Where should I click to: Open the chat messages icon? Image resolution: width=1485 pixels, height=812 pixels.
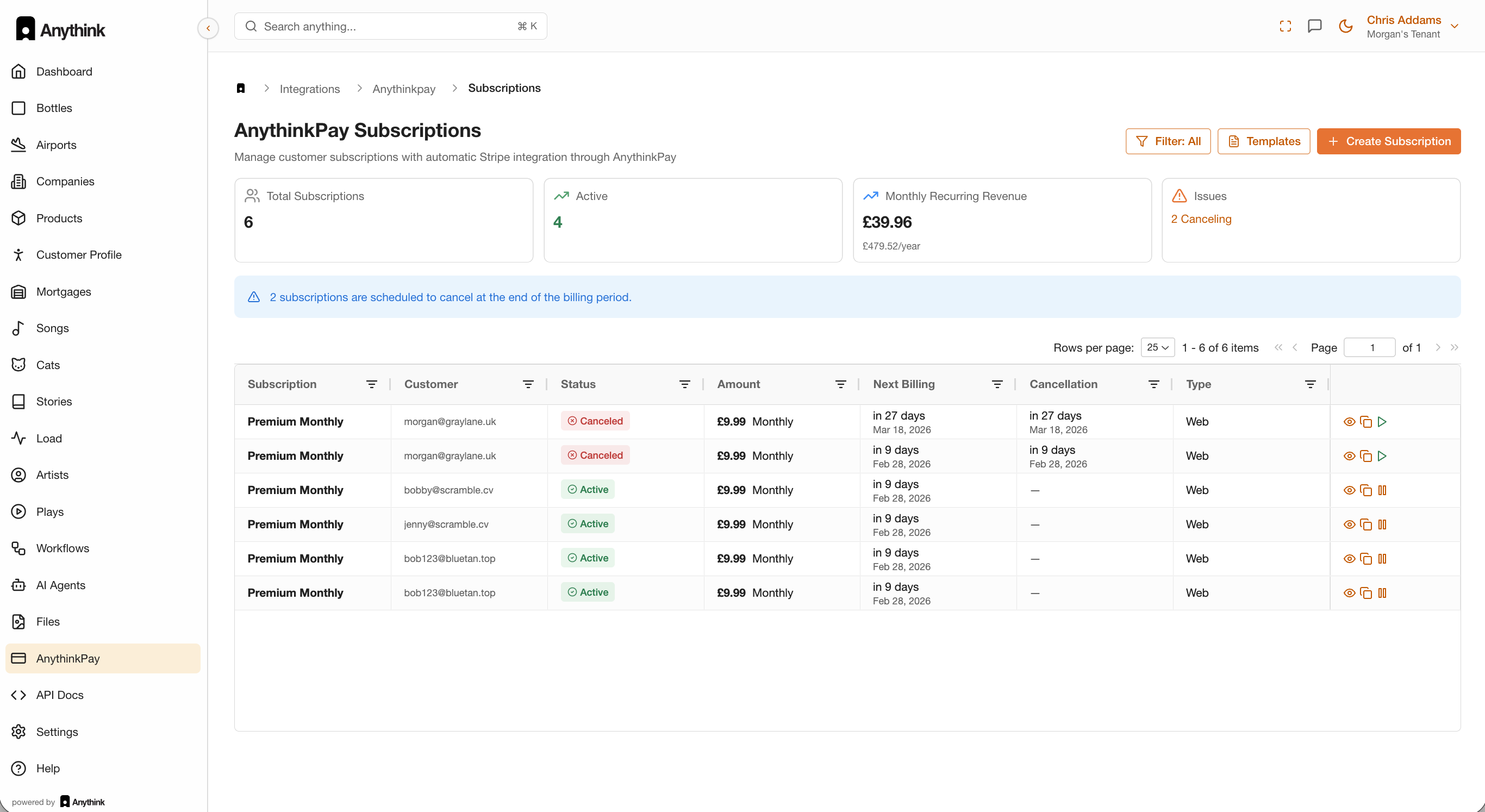(1314, 27)
